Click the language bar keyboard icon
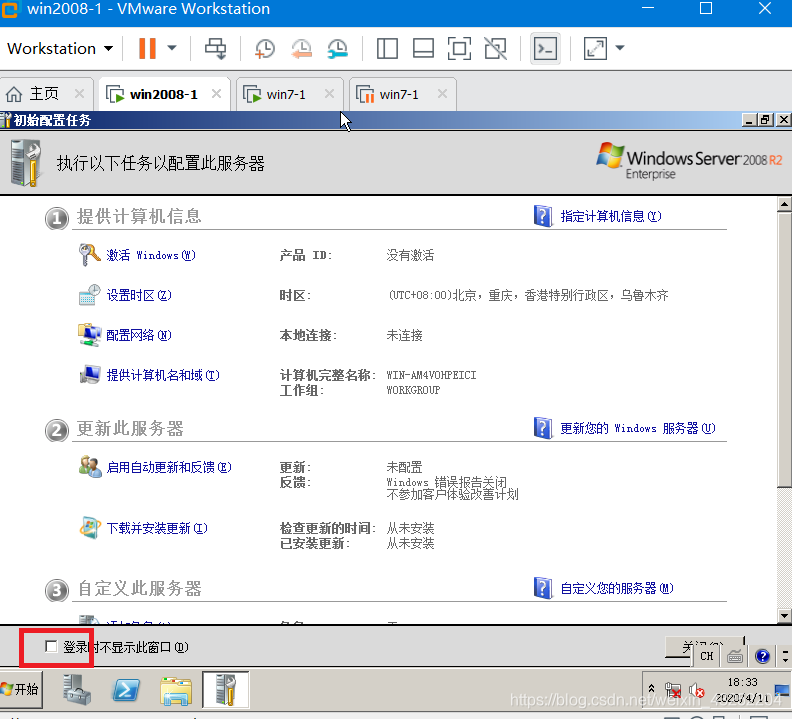 [x=735, y=656]
